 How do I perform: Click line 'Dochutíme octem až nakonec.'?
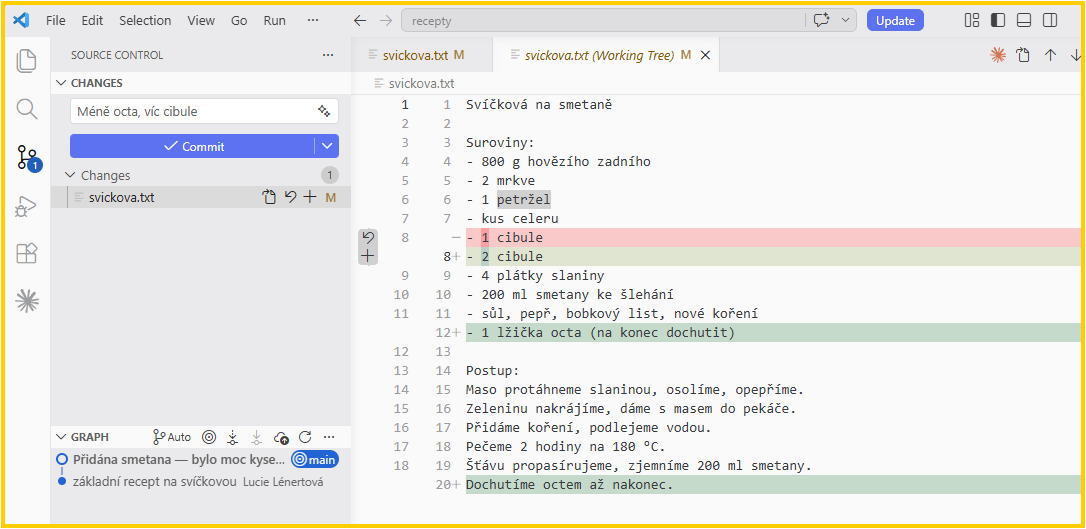click(x=774, y=484)
